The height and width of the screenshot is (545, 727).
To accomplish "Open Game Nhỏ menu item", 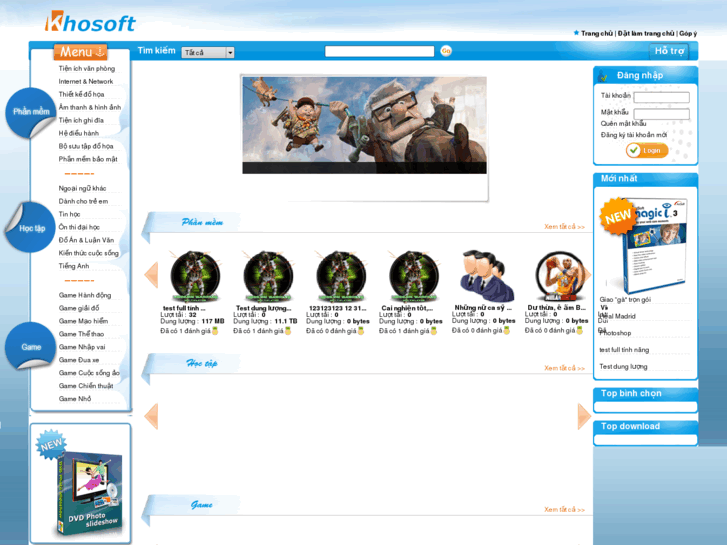I will tap(75, 399).
